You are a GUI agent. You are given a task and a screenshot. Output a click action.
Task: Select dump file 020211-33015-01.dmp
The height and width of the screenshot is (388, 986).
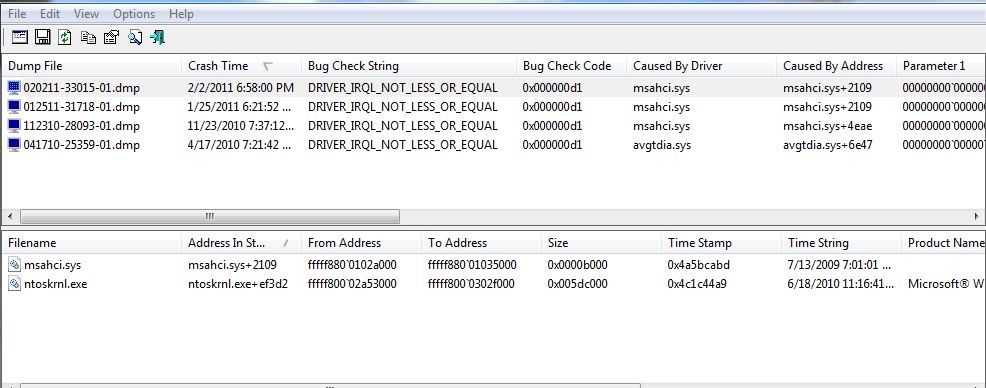[x=82, y=87]
